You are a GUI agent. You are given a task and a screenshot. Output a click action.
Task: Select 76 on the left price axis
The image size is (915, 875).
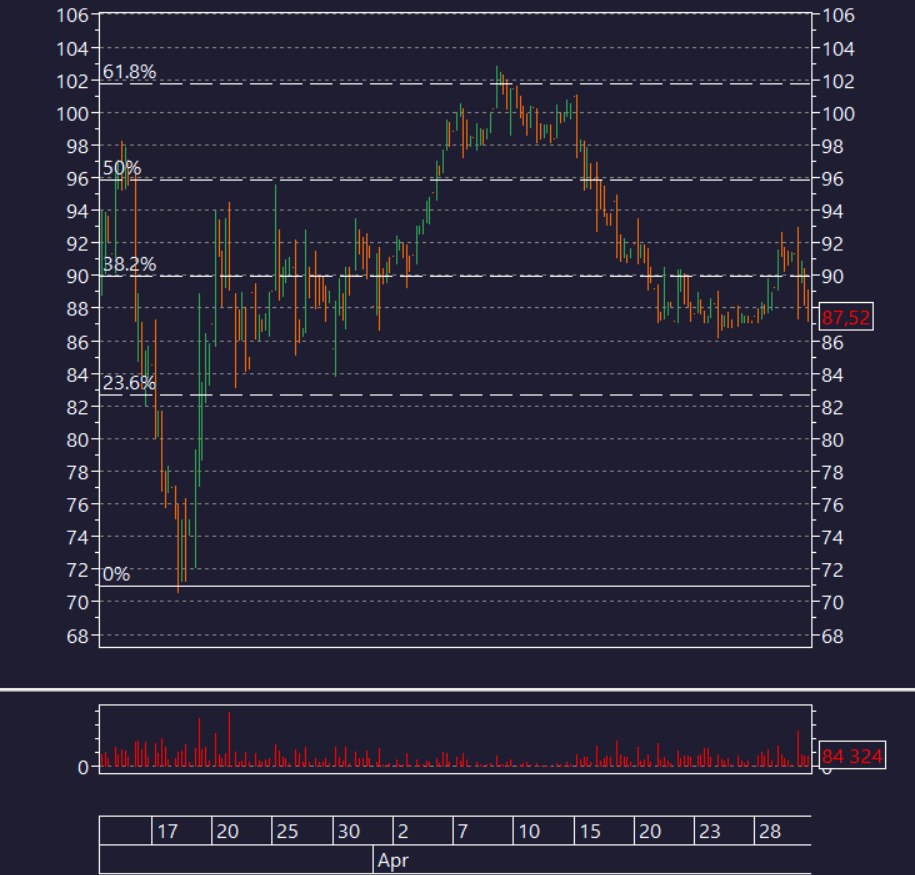click(x=78, y=505)
